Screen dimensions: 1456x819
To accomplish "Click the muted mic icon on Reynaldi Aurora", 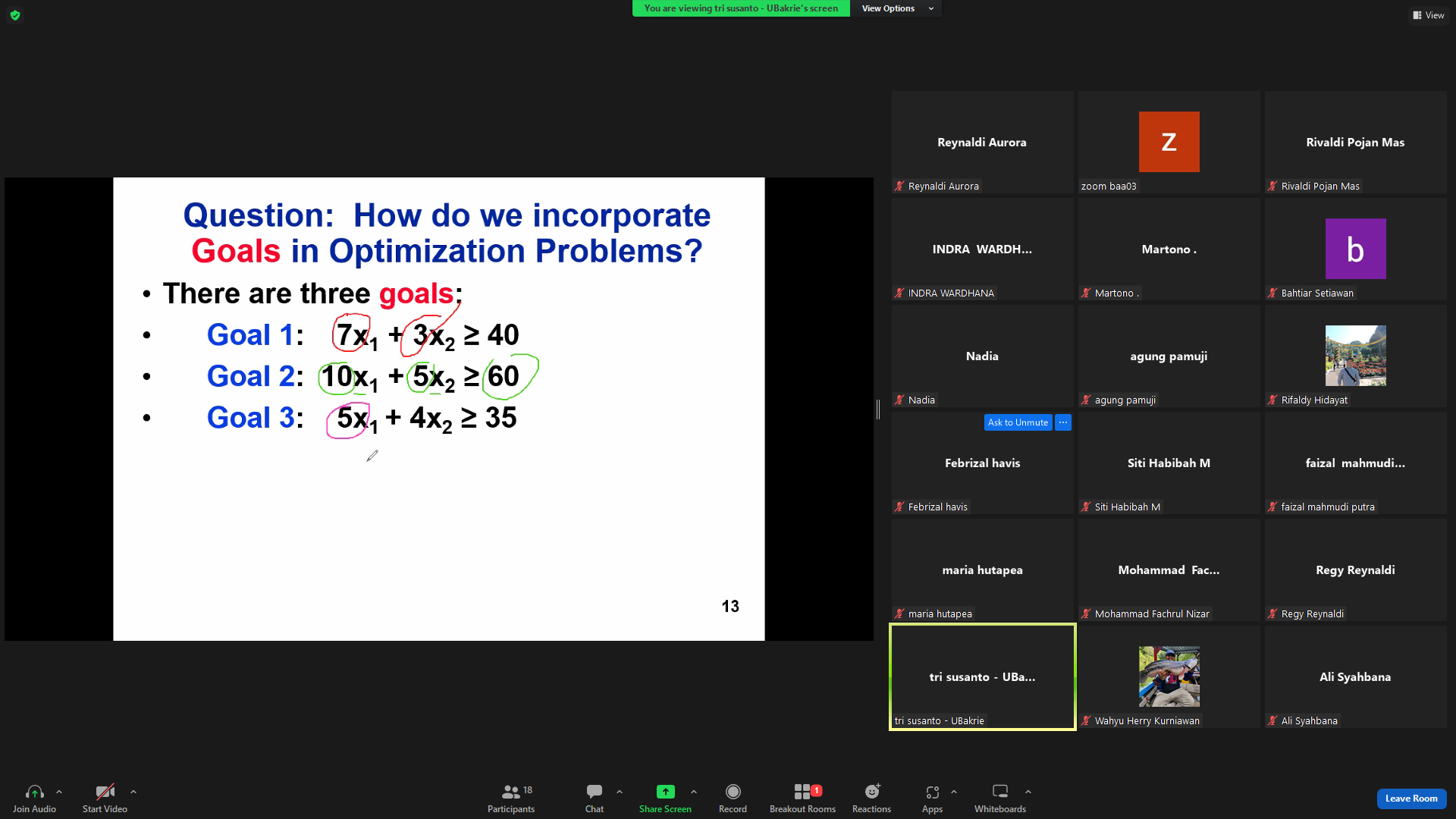I will click(899, 186).
